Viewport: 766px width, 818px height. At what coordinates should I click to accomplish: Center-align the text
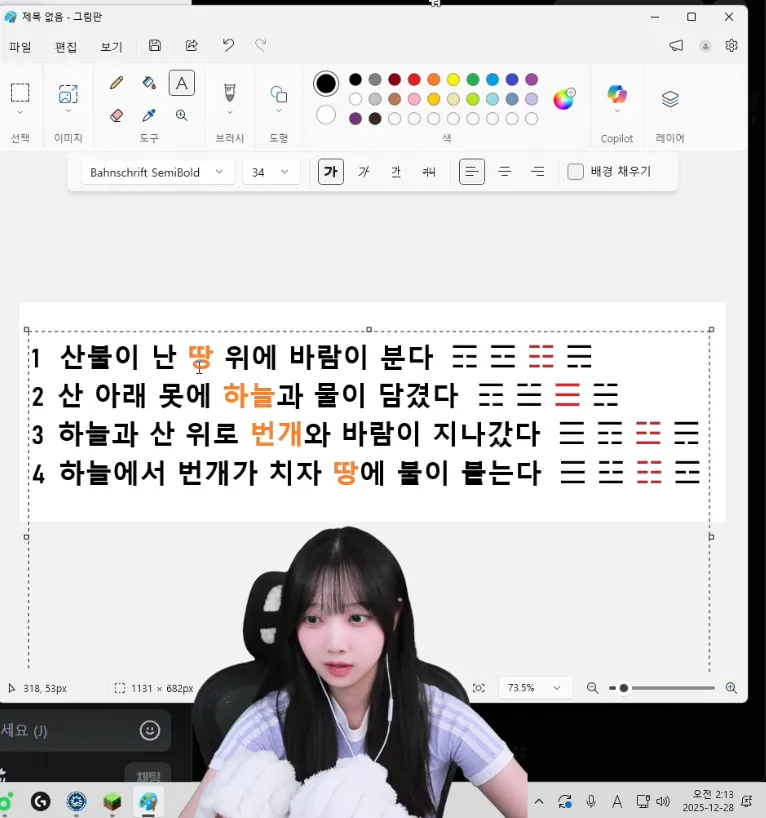pyautogui.click(x=505, y=172)
